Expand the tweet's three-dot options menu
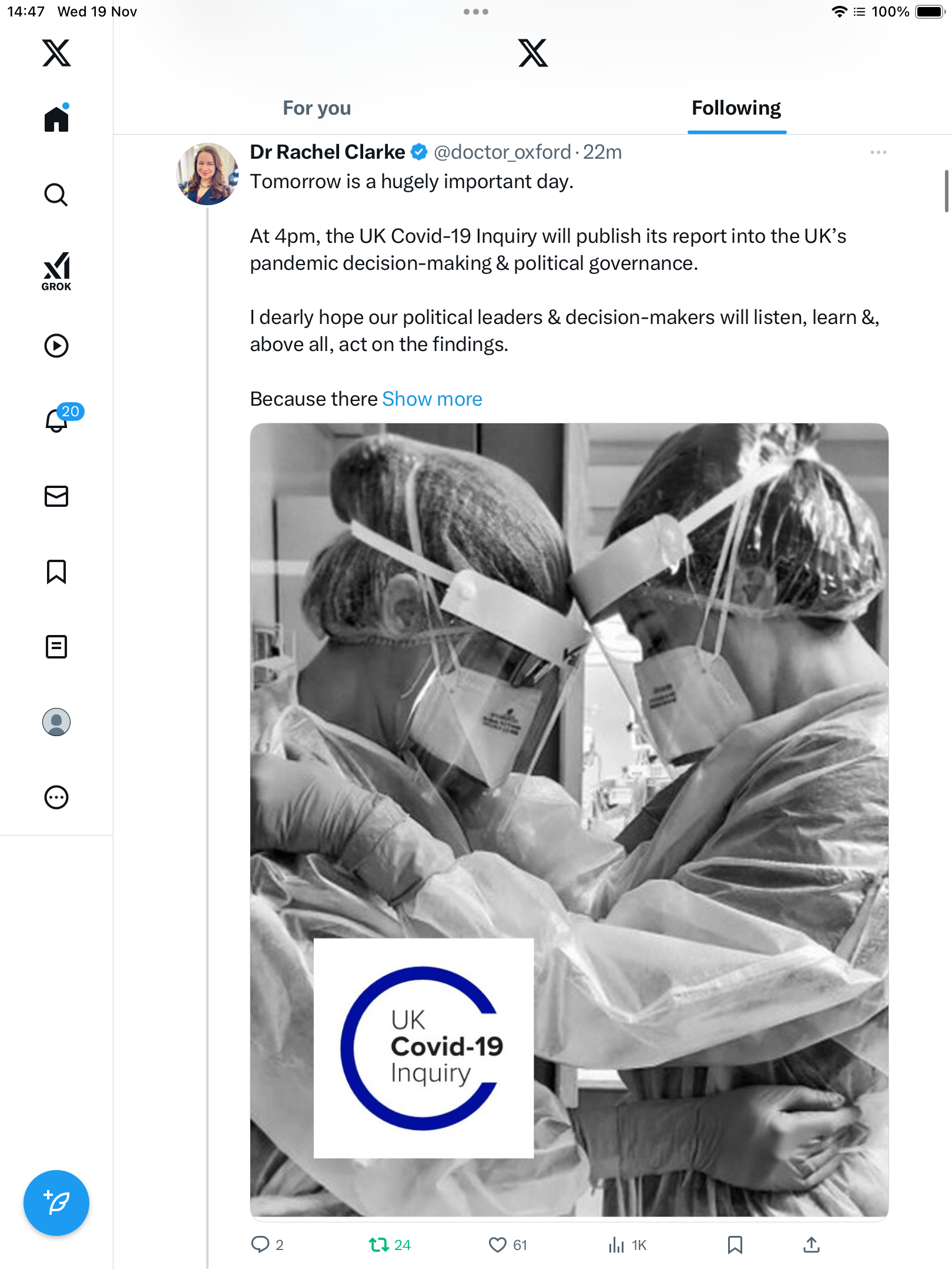Image resolution: width=952 pixels, height=1270 pixels. point(878,152)
